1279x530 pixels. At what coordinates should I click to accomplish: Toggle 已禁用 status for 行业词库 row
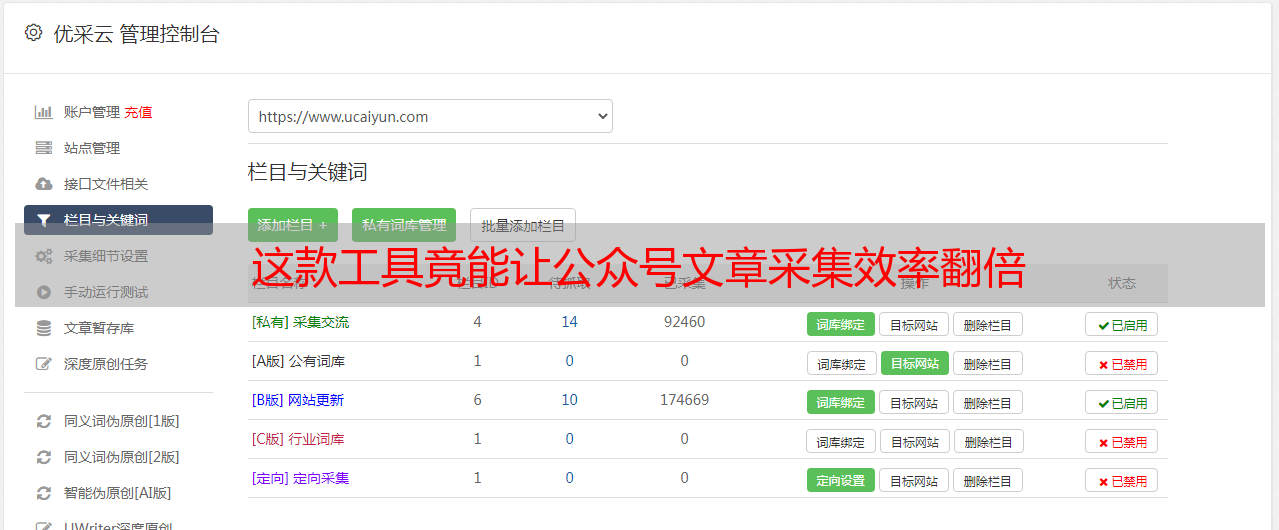point(1121,441)
